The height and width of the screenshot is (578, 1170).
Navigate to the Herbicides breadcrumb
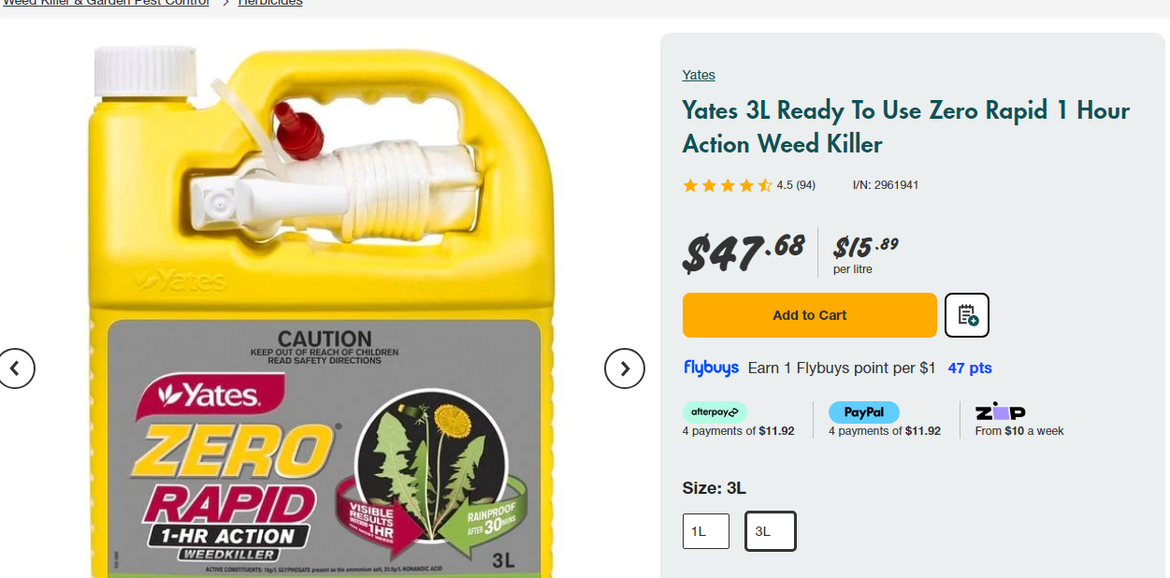click(x=270, y=3)
